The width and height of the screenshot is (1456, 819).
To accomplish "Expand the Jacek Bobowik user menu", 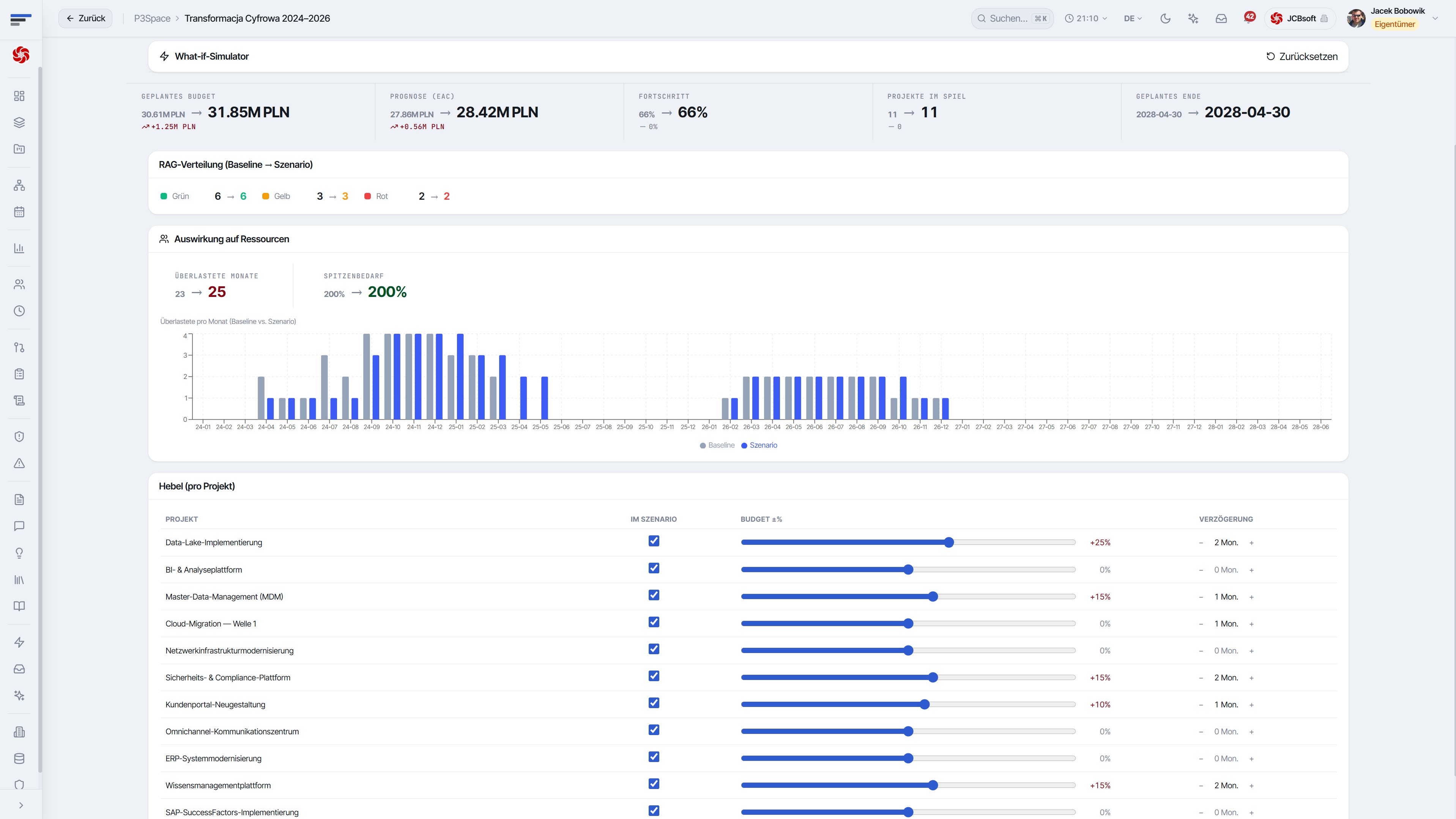I will tap(1435, 19).
